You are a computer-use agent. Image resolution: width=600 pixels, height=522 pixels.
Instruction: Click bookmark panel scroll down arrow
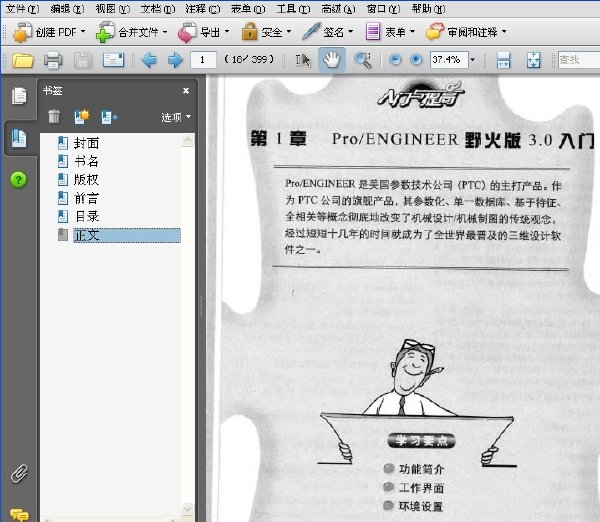click(x=188, y=509)
